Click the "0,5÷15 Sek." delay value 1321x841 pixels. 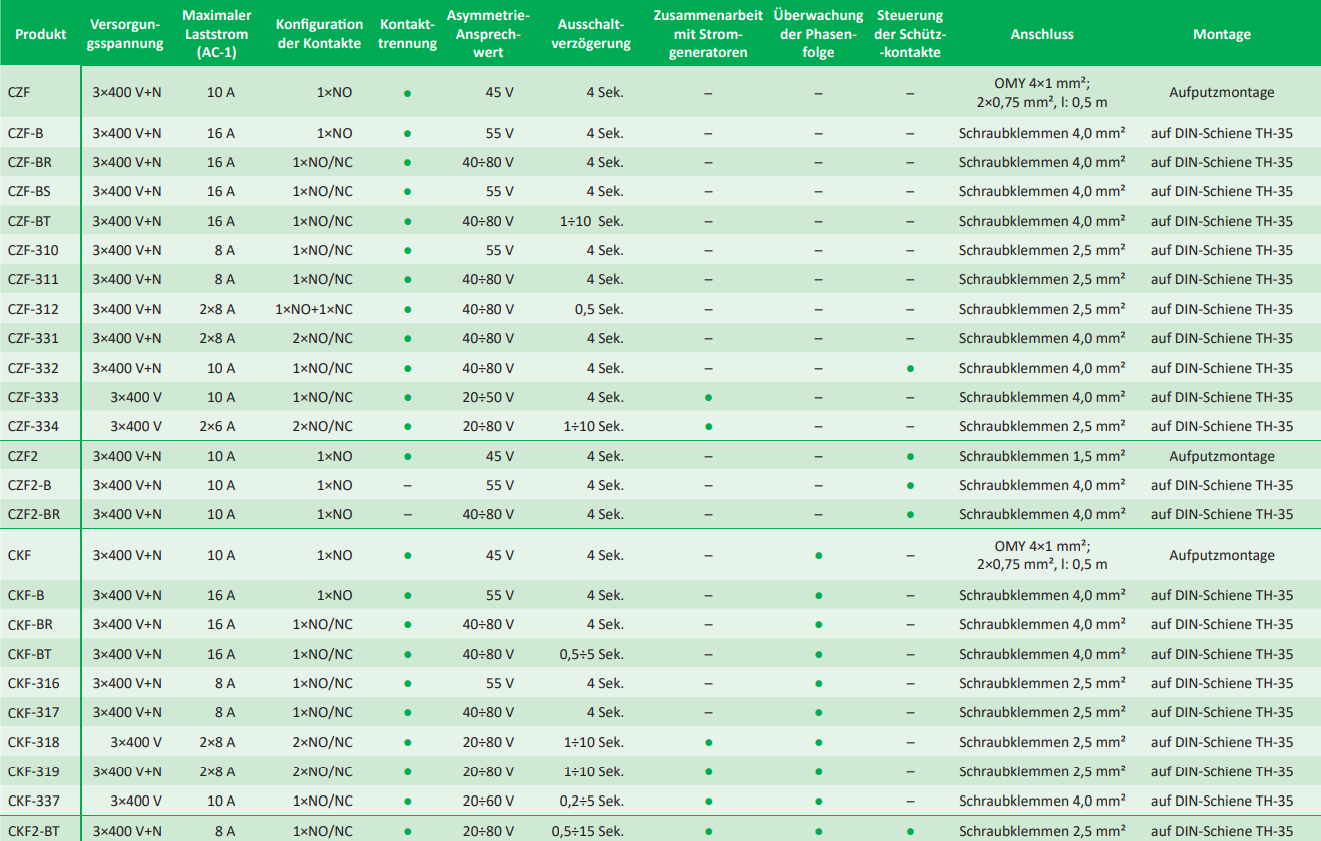(588, 831)
